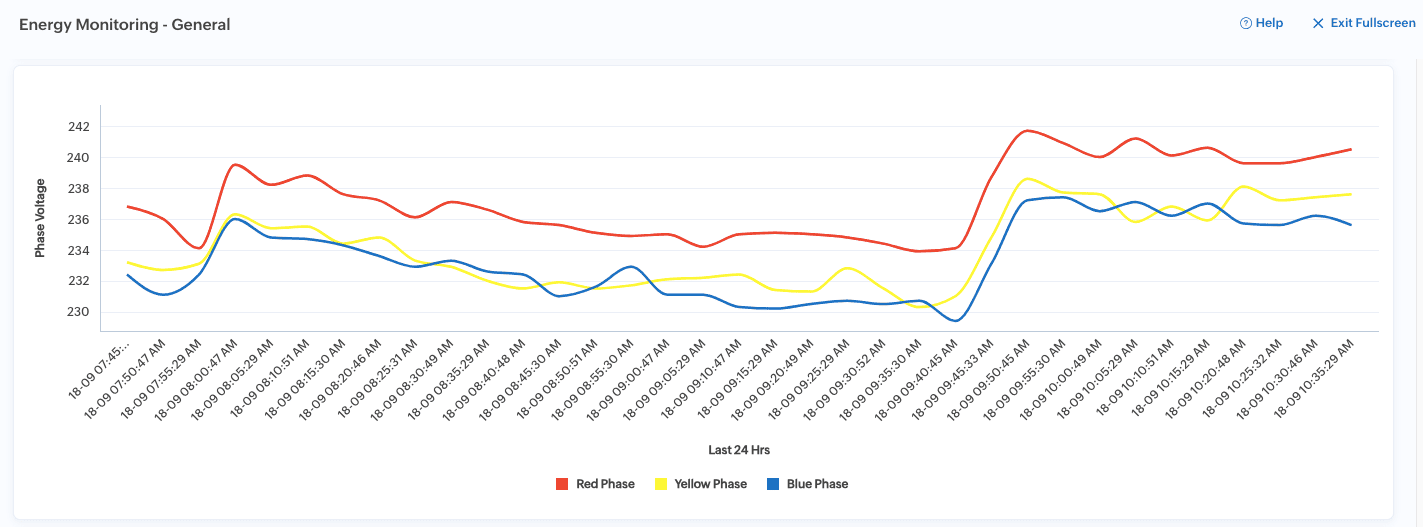Toggle the Red Phase series label

[605, 484]
